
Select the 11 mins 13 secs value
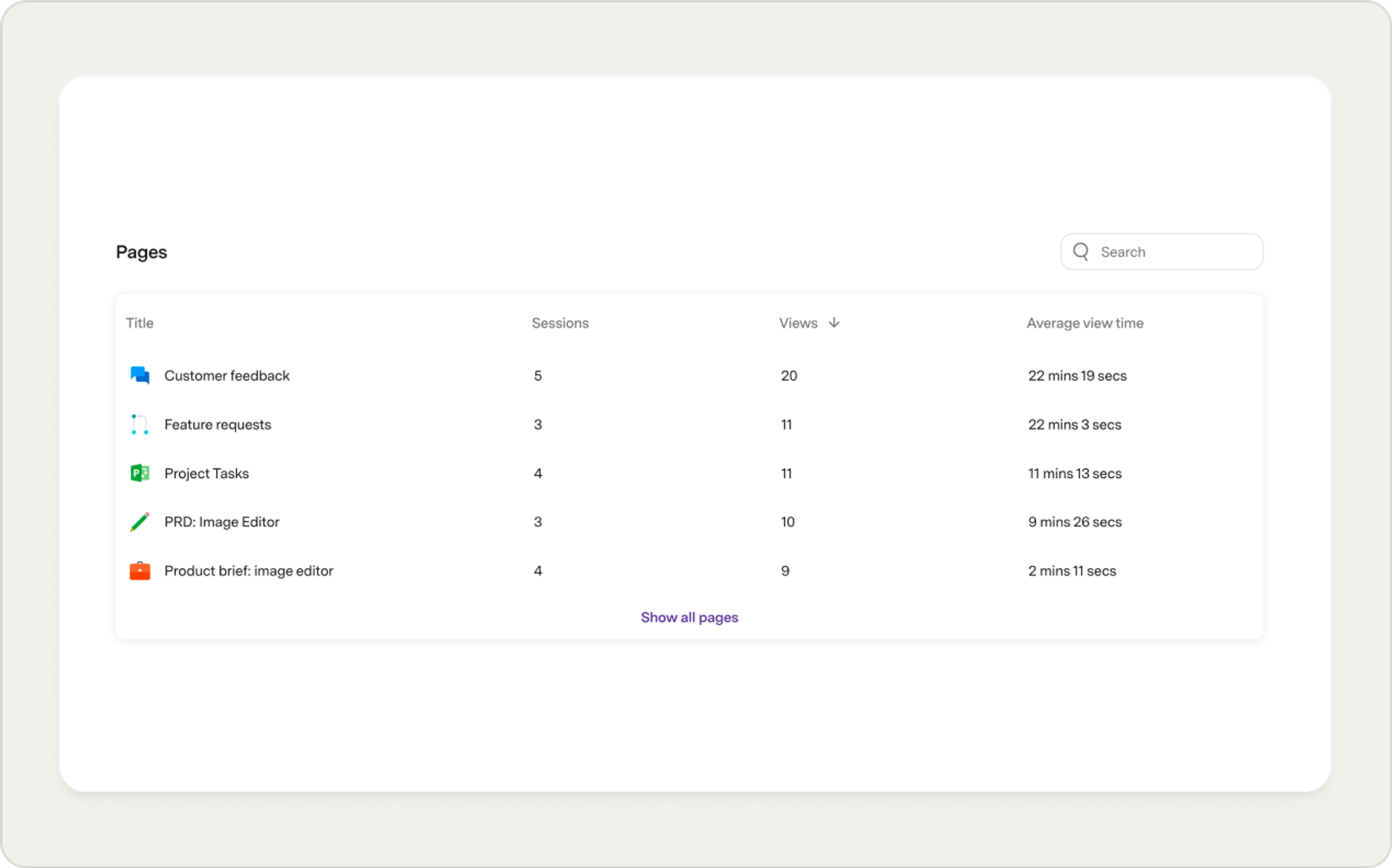click(1075, 473)
